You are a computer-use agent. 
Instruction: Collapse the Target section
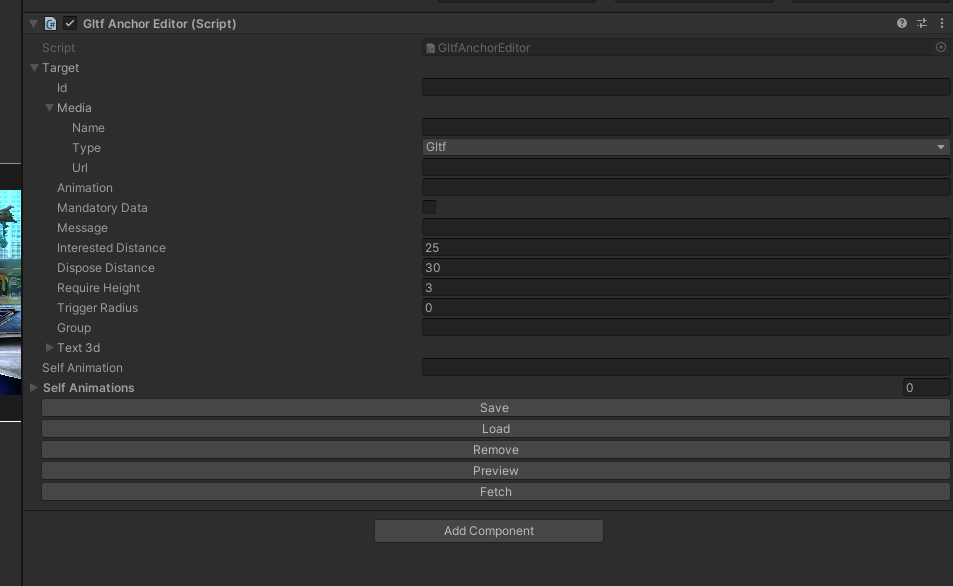pos(35,68)
